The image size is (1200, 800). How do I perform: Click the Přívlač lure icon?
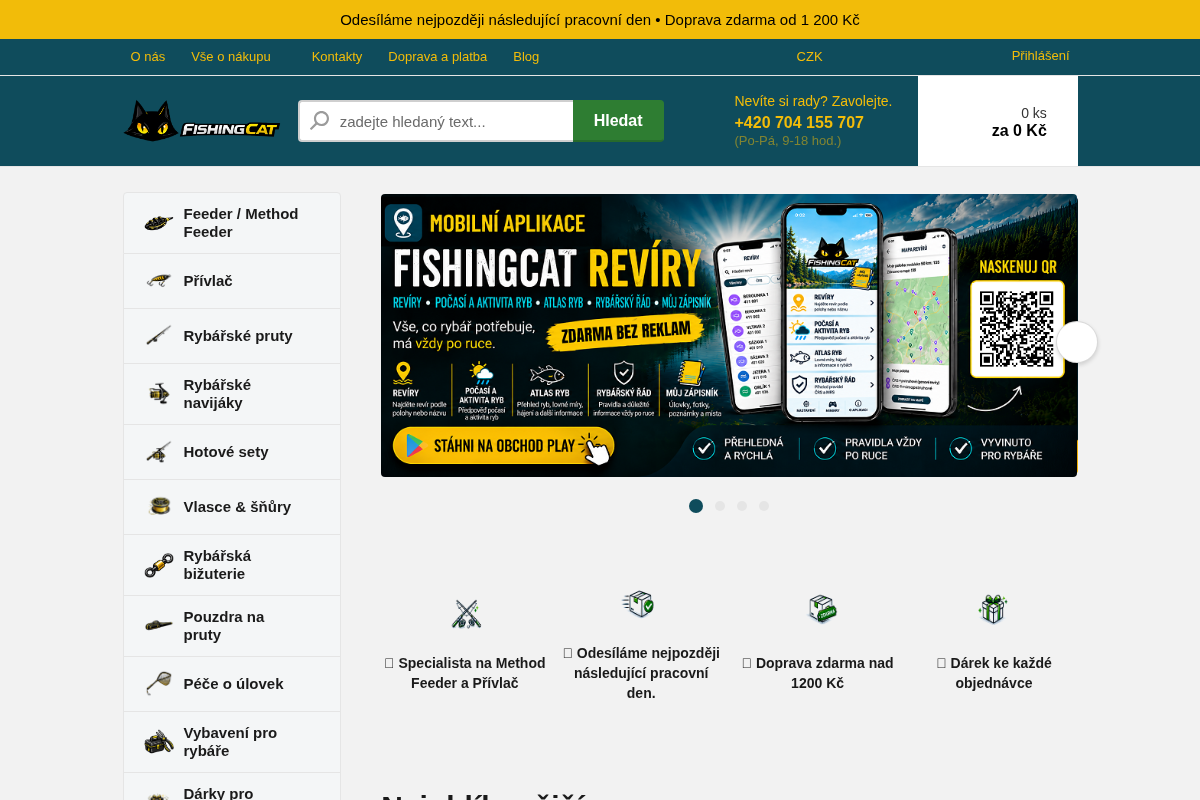[x=158, y=281]
